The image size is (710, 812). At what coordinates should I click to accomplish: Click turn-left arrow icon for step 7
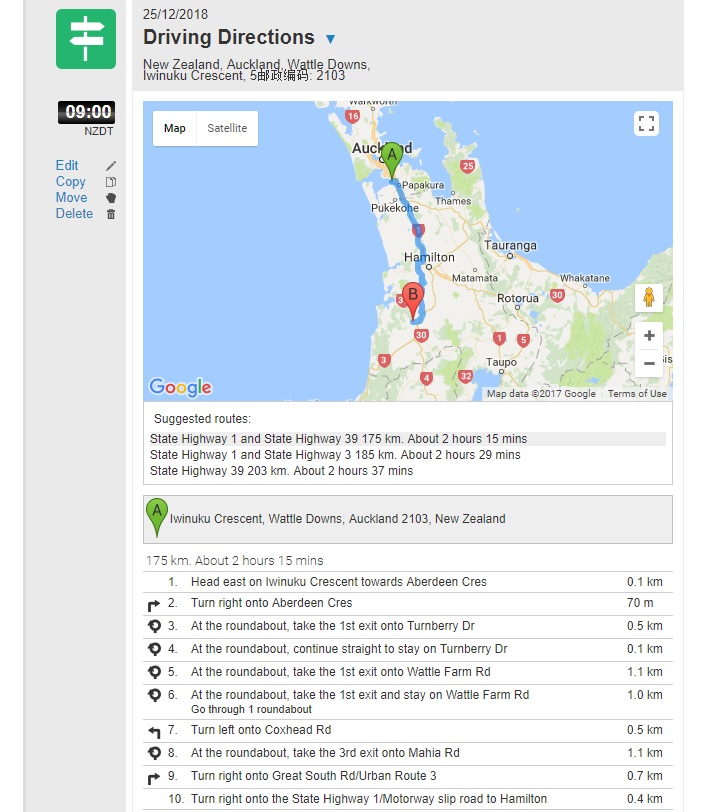coord(154,732)
